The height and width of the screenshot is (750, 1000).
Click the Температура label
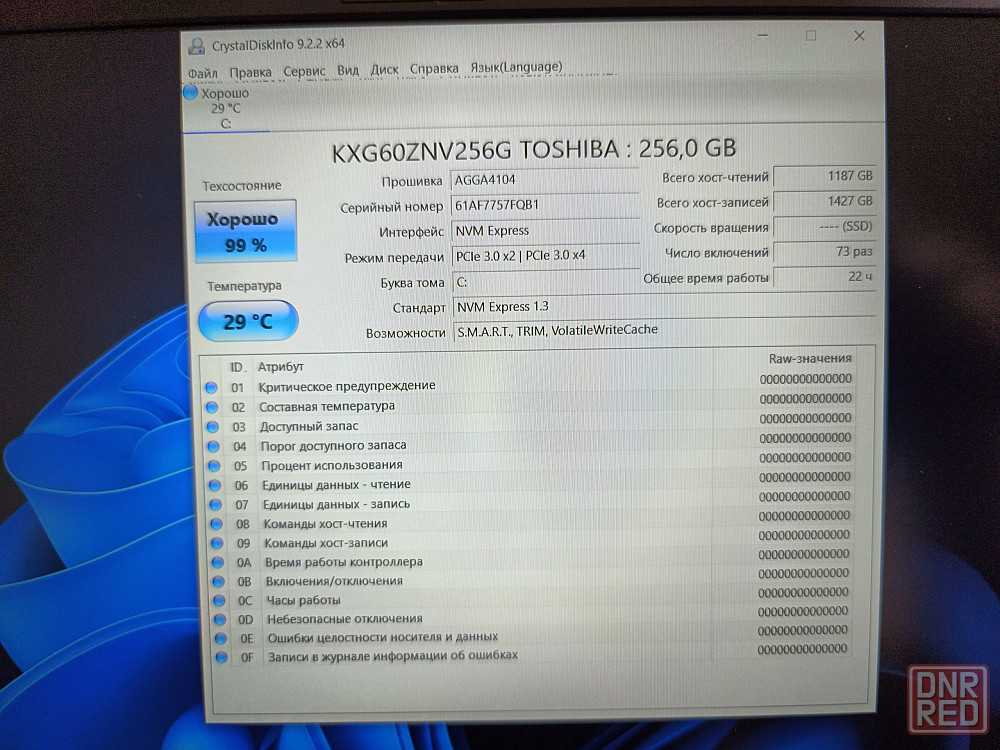pyautogui.click(x=244, y=286)
